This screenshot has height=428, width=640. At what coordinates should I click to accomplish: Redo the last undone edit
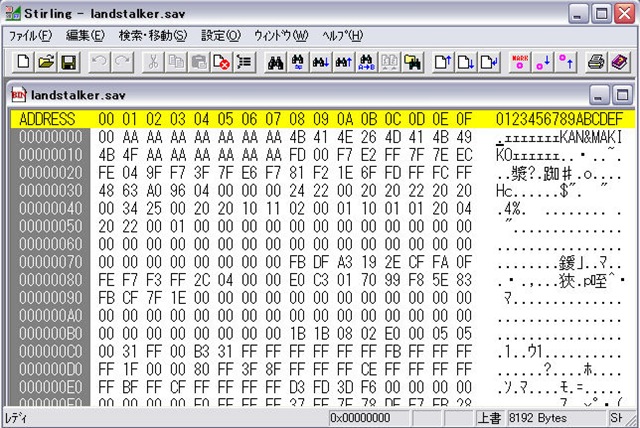coord(122,62)
